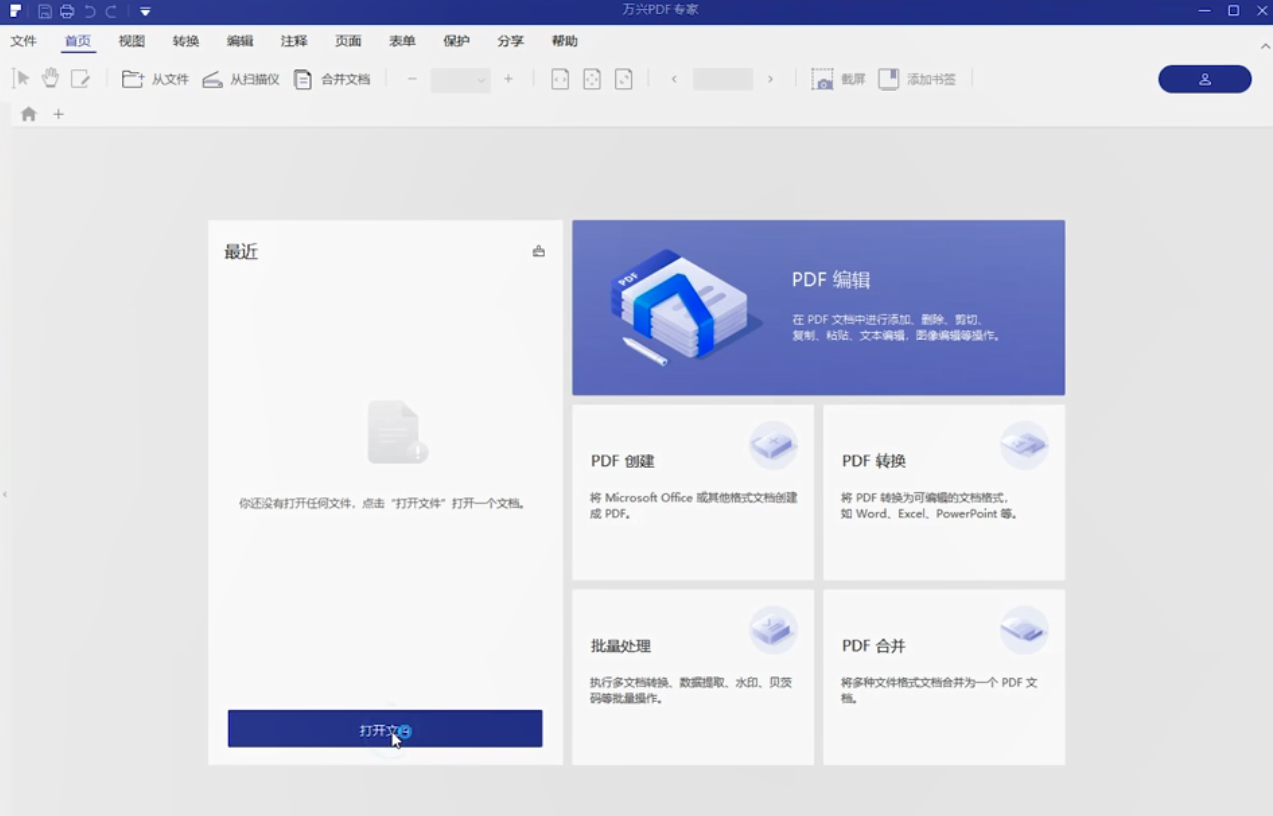This screenshot has width=1273, height=816.
Task: Click the PDF 转换 card icon
Action: pyautogui.click(x=1024, y=445)
